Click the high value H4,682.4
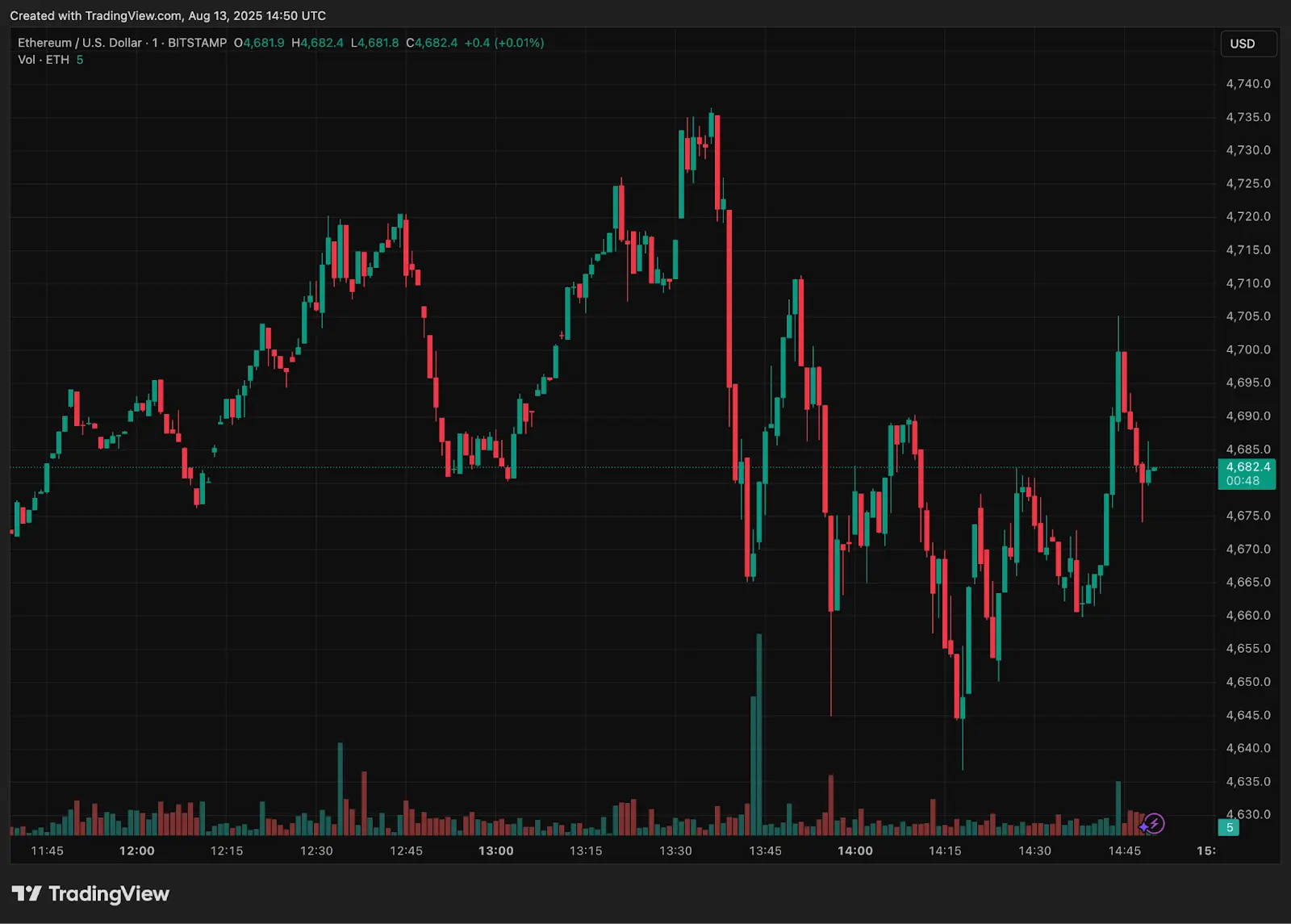This screenshot has width=1291, height=924. click(x=317, y=43)
